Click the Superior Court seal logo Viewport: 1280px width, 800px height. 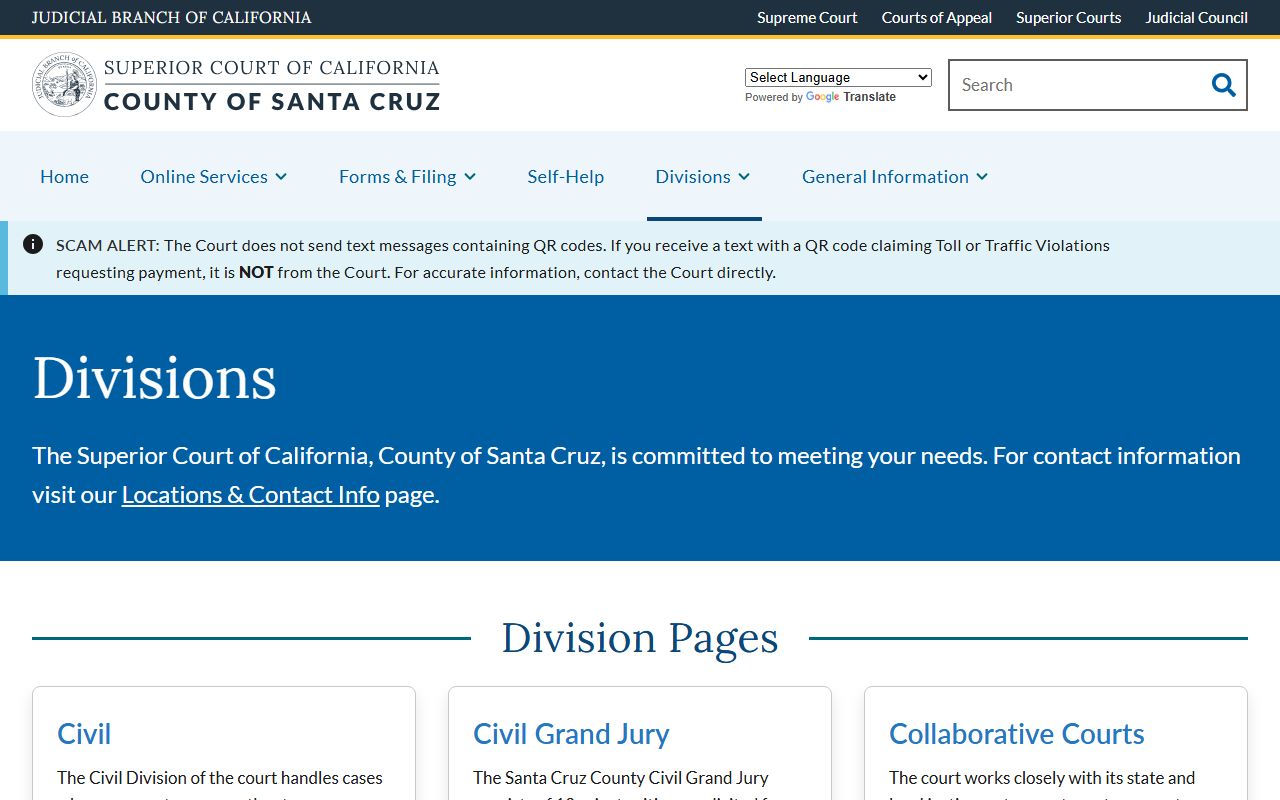tap(65, 85)
